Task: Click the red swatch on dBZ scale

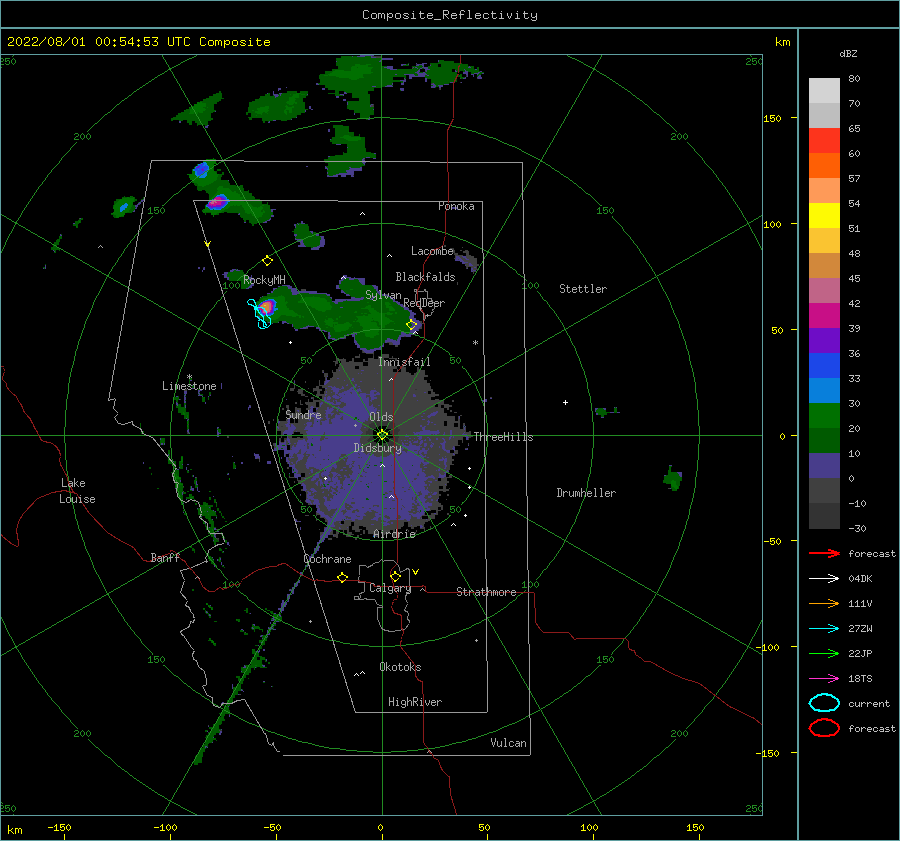Action: click(824, 141)
